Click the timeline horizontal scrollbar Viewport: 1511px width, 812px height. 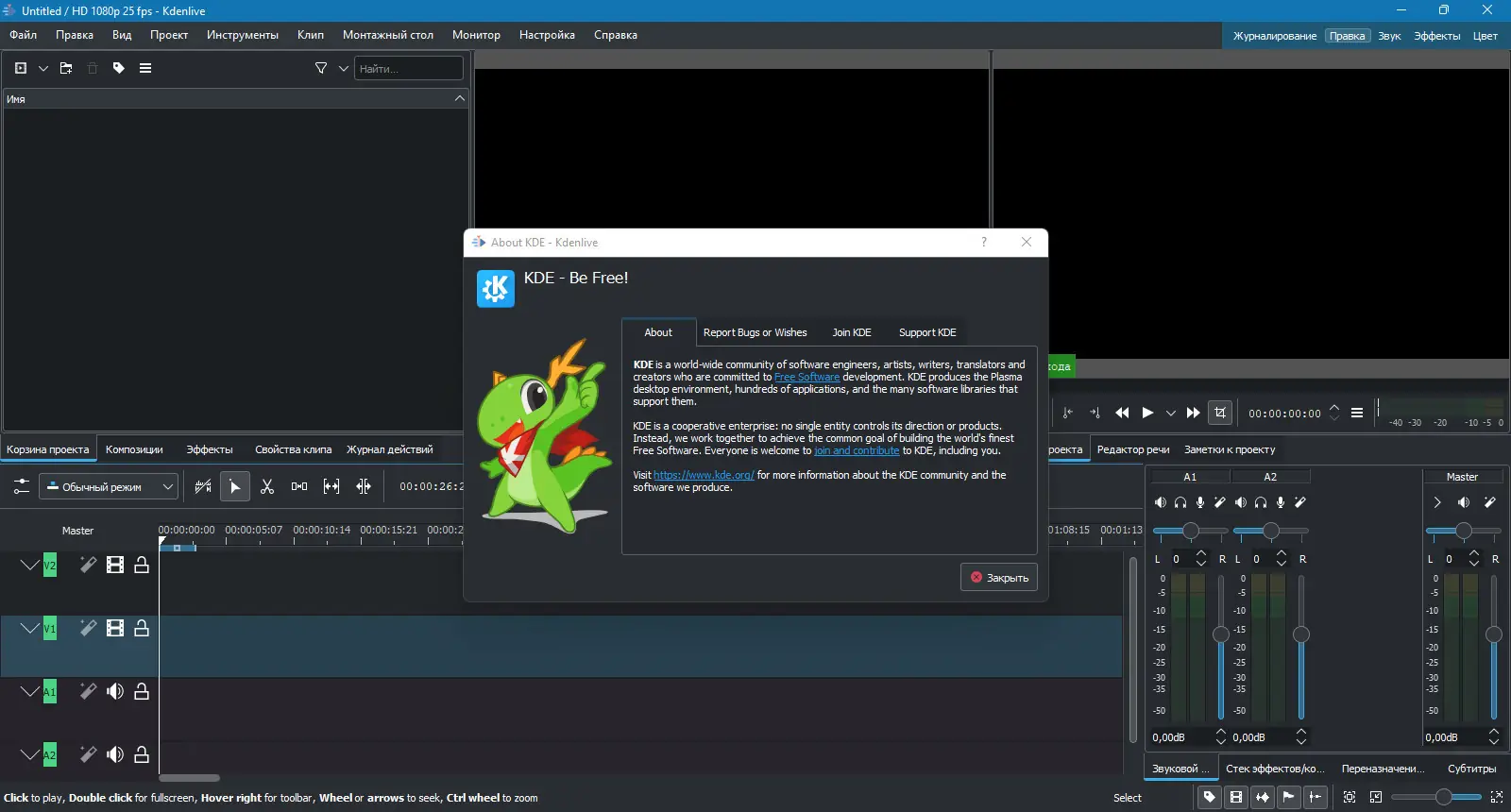pos(189,778)
